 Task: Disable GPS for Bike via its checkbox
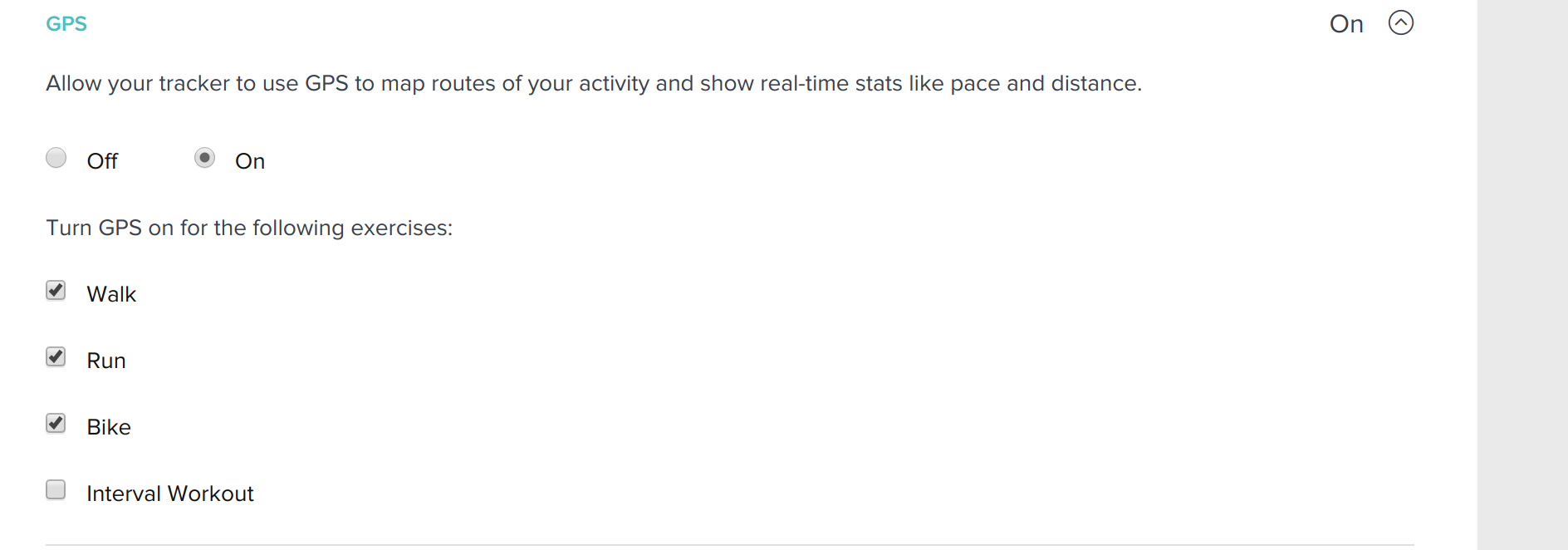pos(56,424)
